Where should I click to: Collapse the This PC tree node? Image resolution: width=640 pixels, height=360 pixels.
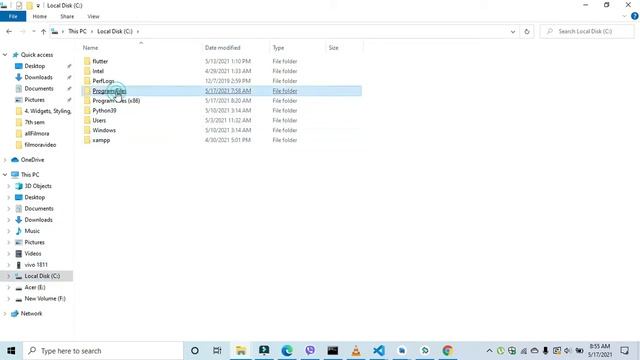tap(5, 175)
